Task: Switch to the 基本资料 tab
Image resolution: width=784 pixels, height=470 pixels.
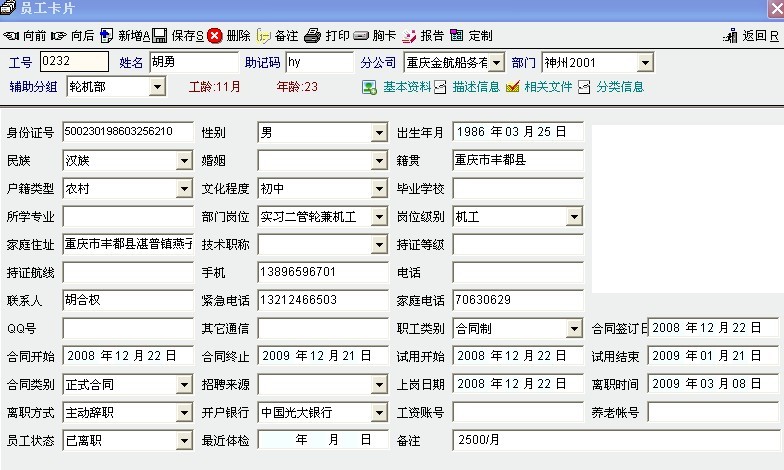Action: [x=370, y=87]
